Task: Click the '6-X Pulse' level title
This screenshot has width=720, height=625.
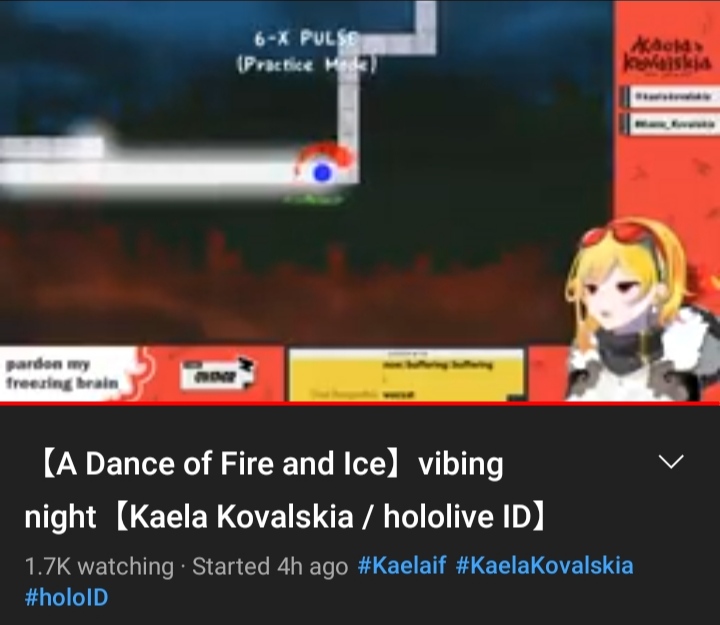Action: click(x=305, y=39)
